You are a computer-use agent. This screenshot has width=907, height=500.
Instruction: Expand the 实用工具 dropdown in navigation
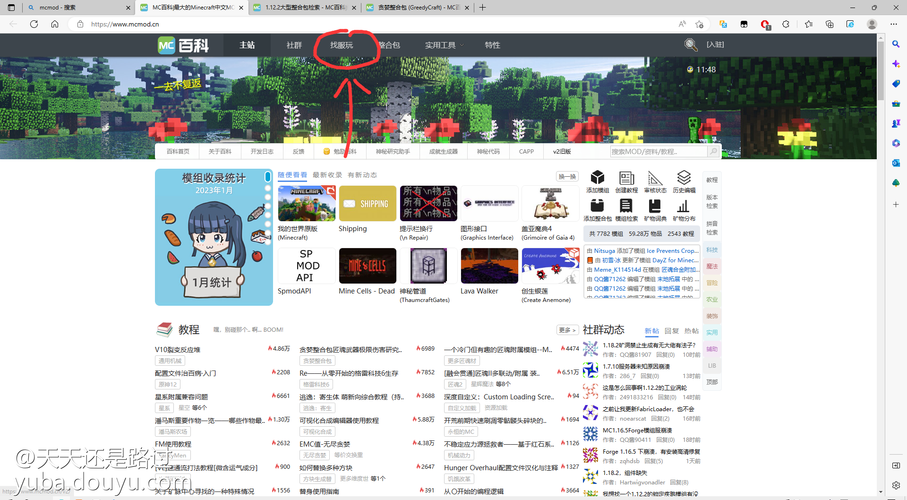tap(443, 45)
